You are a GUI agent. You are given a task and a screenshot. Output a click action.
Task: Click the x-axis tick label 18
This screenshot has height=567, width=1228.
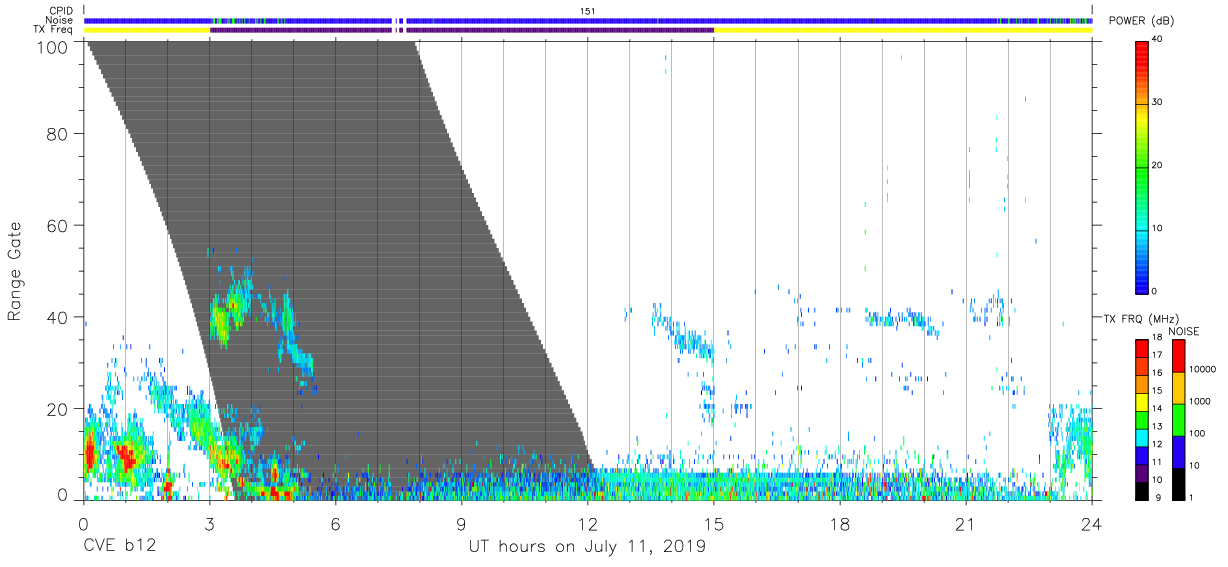point(840,525)
